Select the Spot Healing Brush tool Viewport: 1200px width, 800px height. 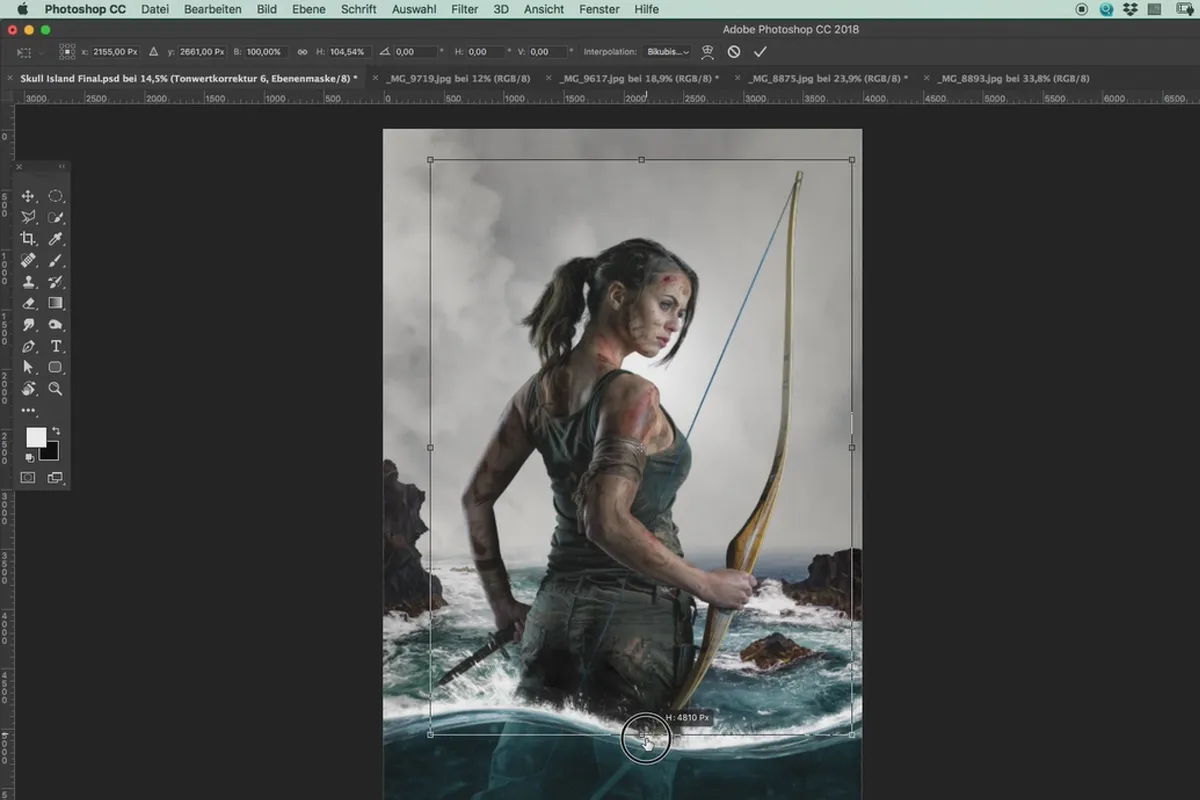point(29,260)
